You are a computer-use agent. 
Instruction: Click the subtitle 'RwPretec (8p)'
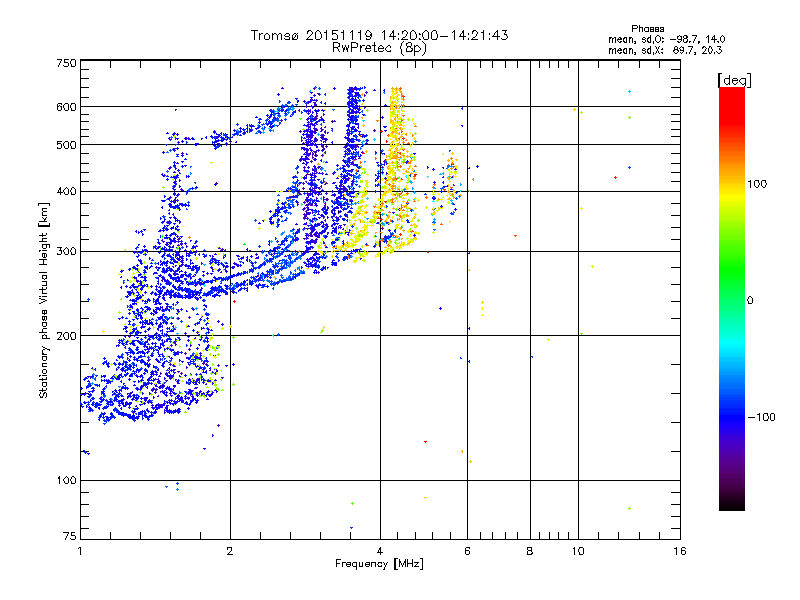click(x=379, y=48)
